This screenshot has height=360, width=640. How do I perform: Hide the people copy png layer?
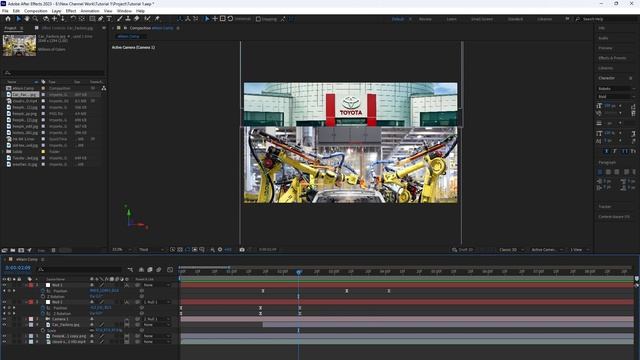[4, 336]
